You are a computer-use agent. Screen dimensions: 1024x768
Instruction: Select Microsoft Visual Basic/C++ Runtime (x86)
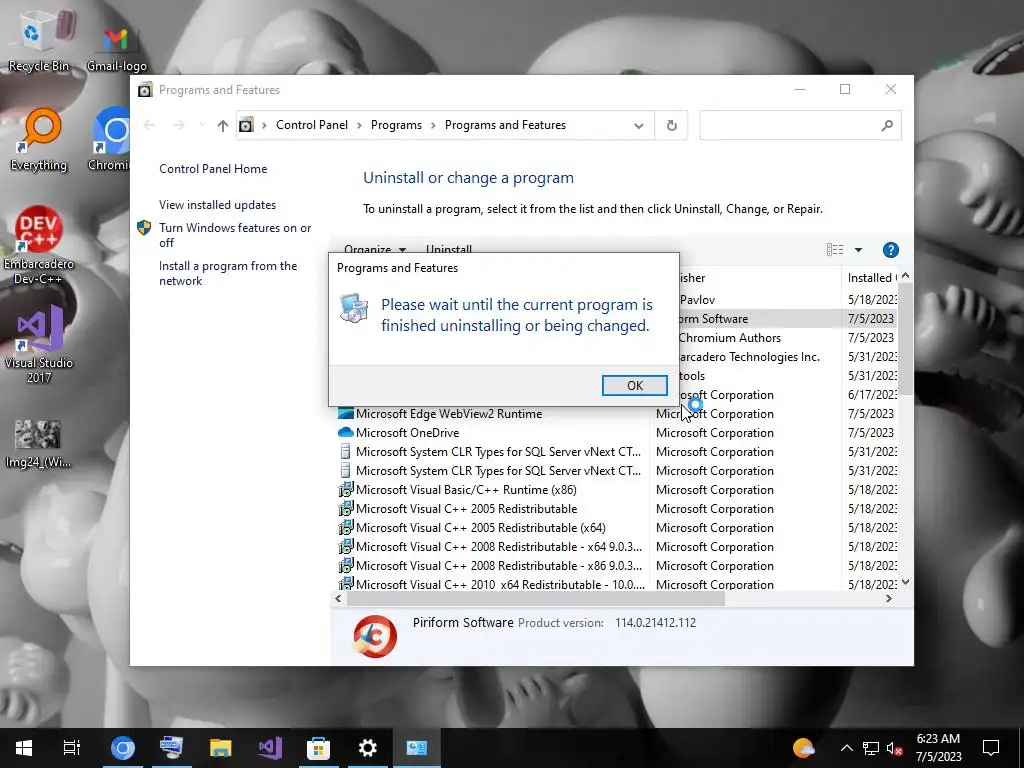click(616, 489)
